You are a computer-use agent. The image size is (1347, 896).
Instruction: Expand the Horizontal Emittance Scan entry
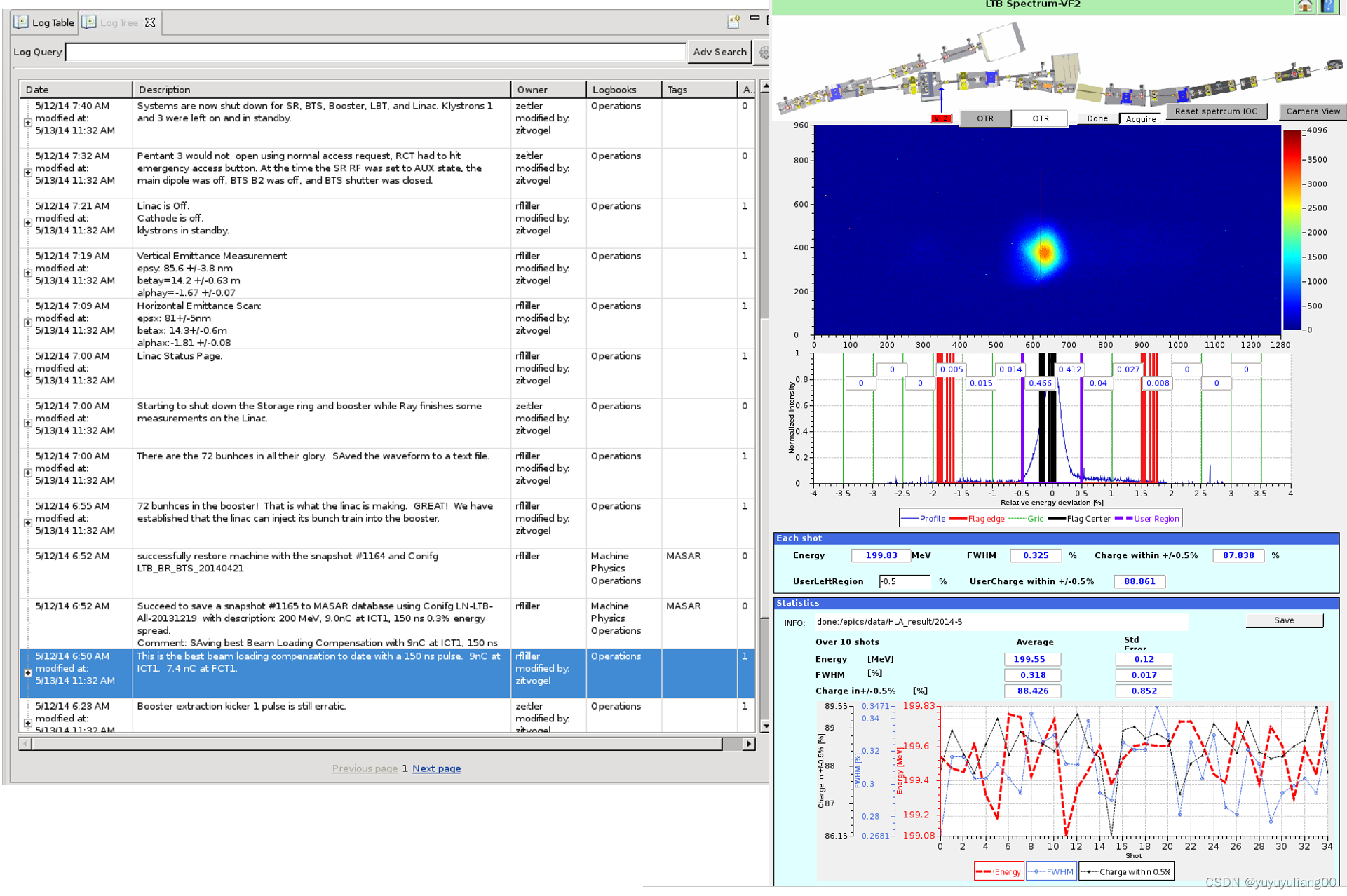28,323
